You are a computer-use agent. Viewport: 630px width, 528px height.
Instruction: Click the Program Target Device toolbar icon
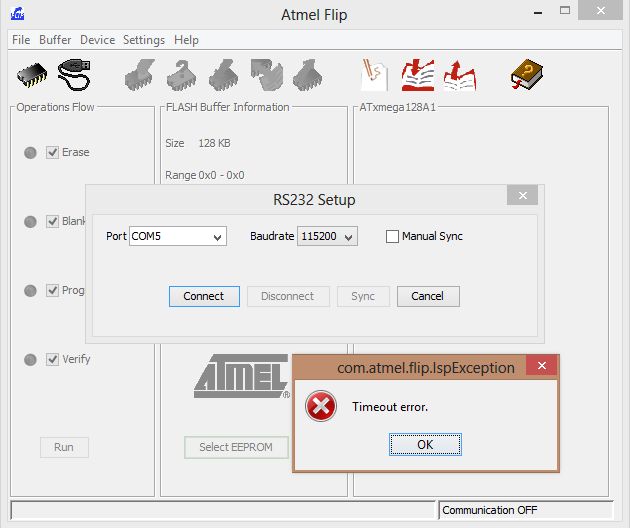224,75
